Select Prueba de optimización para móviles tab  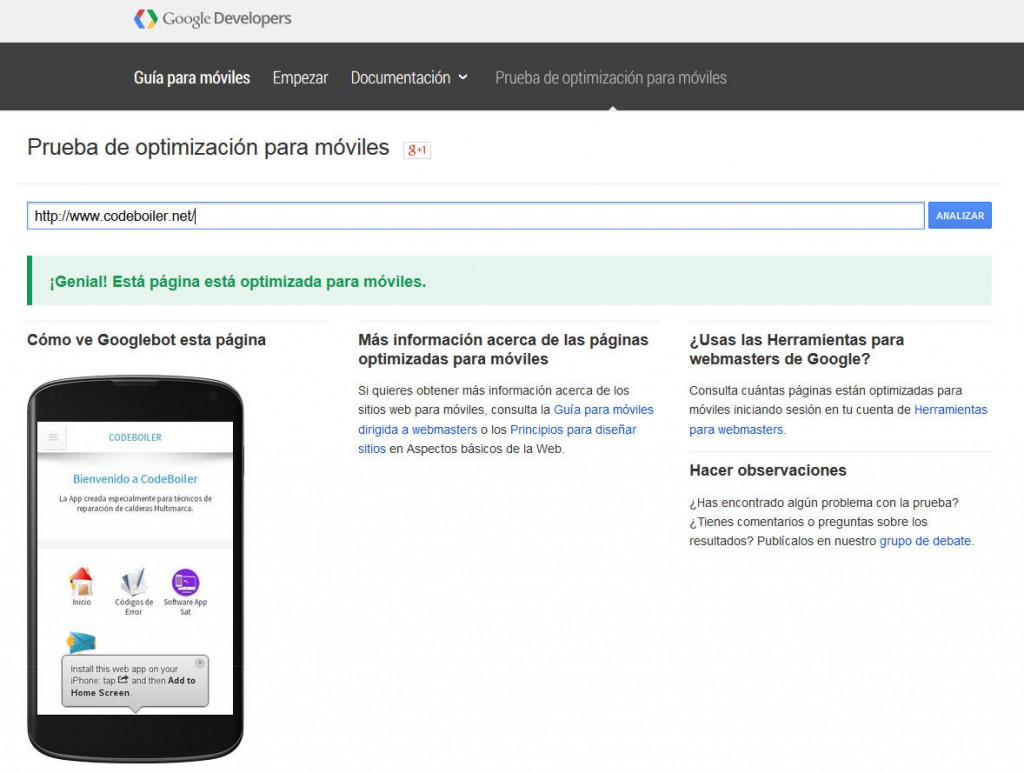(x=611, y=78)
